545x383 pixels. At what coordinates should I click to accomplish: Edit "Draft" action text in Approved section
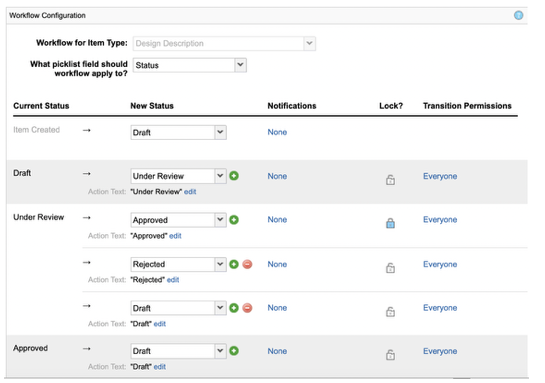[160, 367]
